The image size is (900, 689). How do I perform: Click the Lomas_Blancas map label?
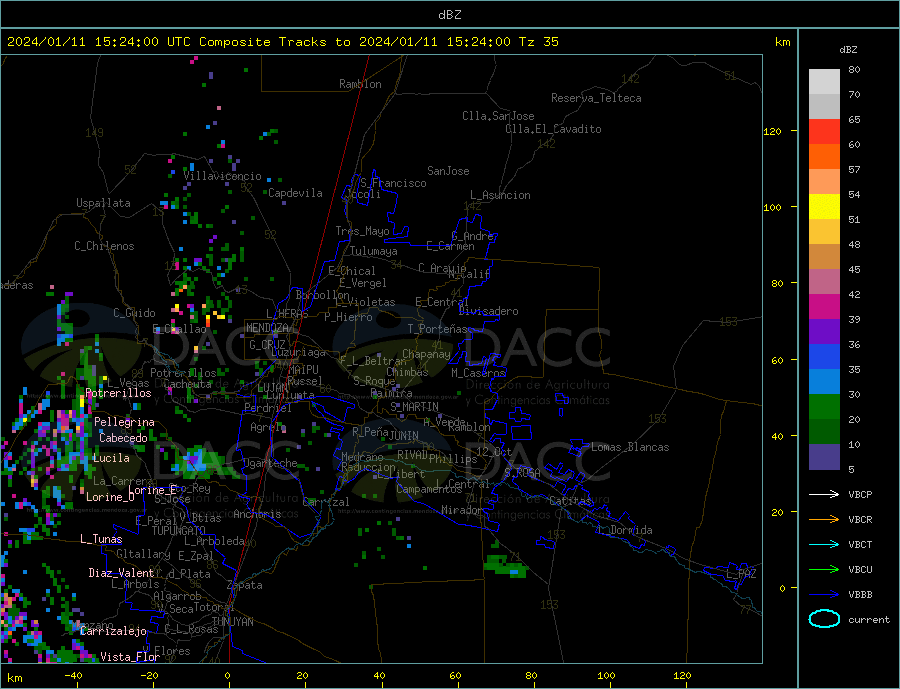click(x=630, y=447)
